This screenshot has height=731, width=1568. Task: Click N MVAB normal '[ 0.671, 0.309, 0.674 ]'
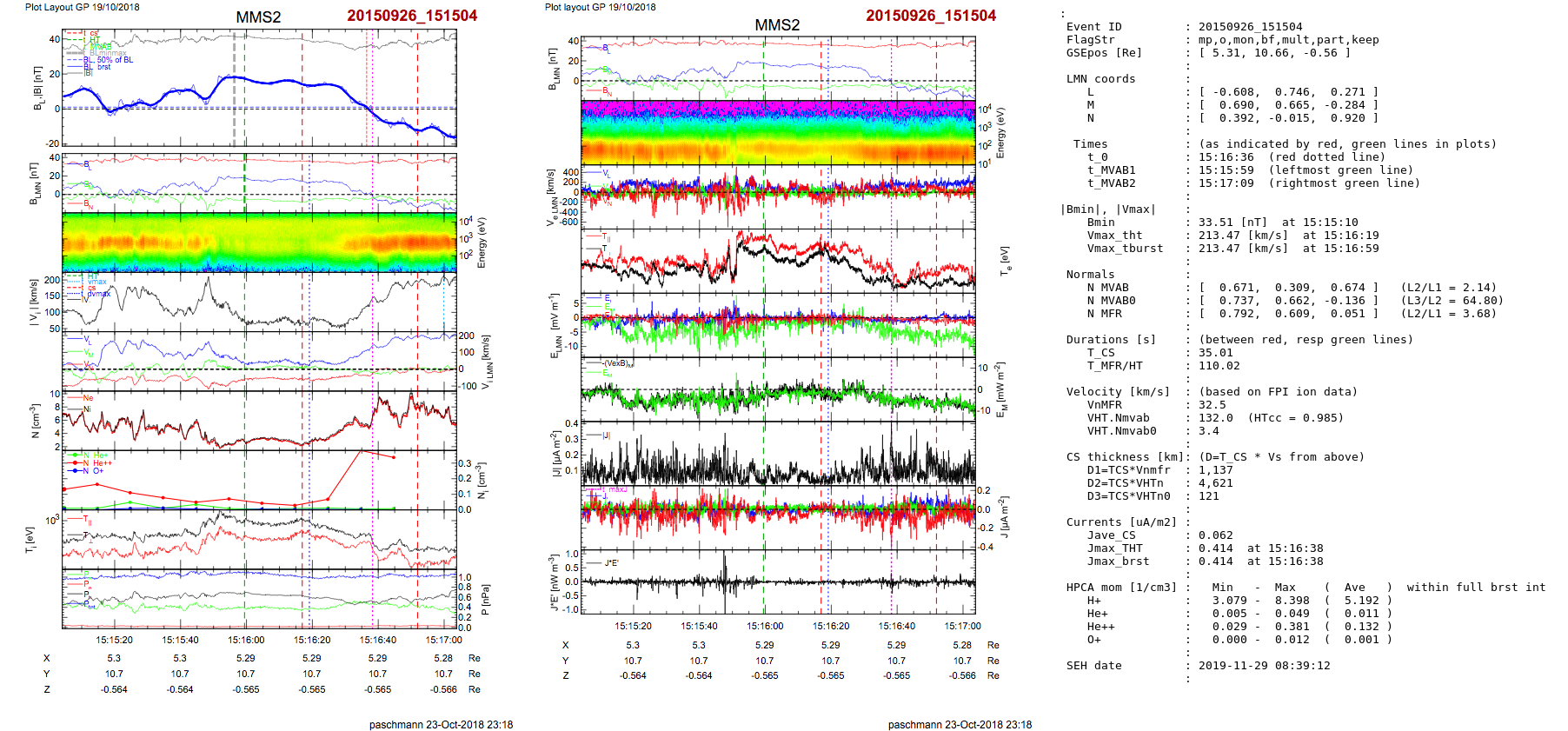click(1289, 288)
